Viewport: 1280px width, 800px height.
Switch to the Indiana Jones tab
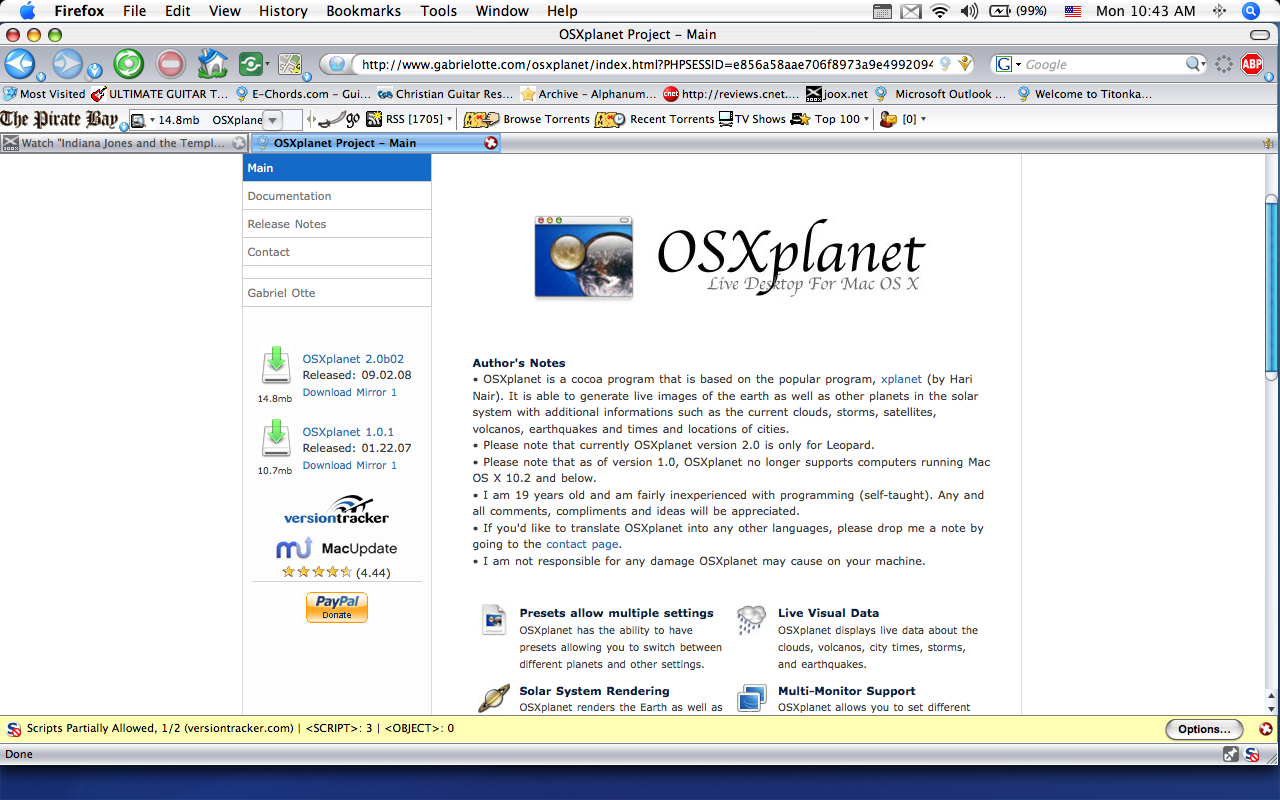[x=123, y=143]
